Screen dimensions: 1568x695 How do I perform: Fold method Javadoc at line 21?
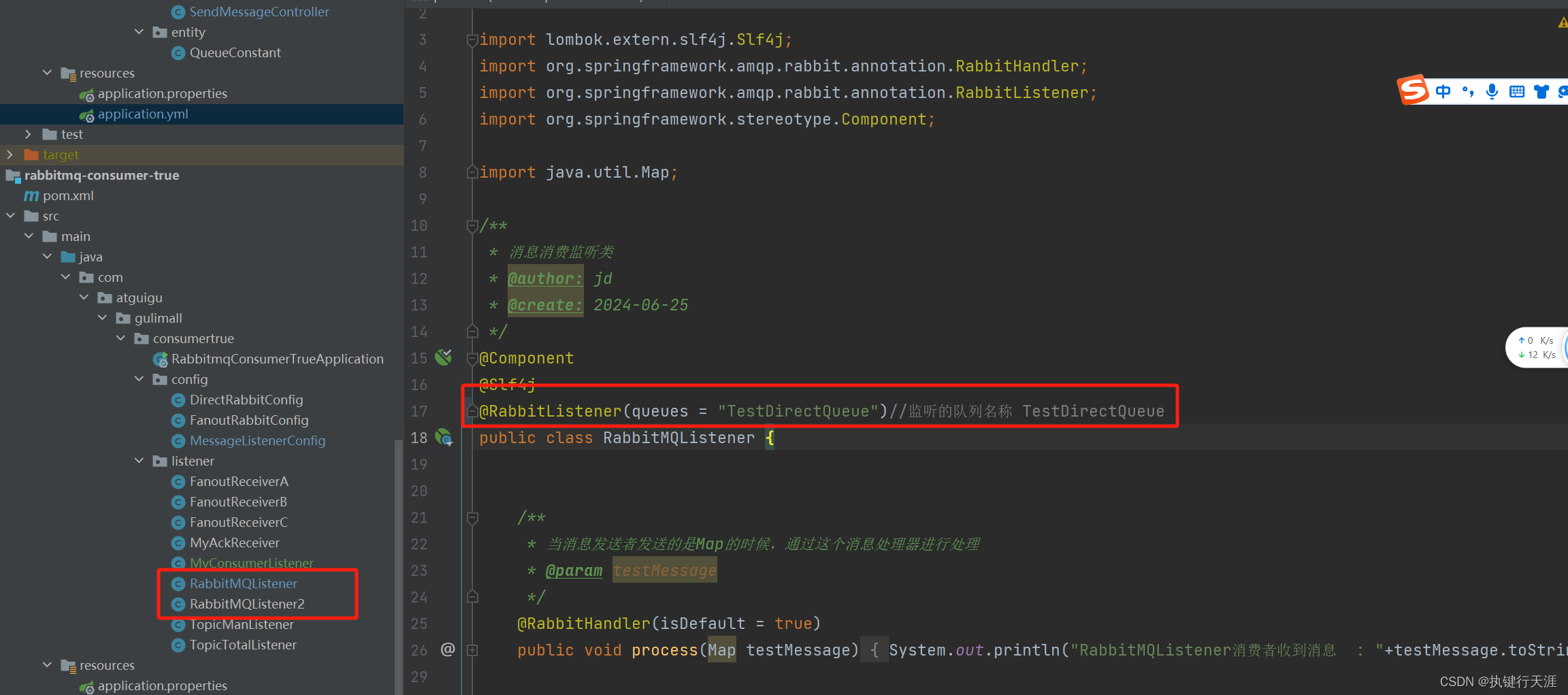click(x=472, y=518)
